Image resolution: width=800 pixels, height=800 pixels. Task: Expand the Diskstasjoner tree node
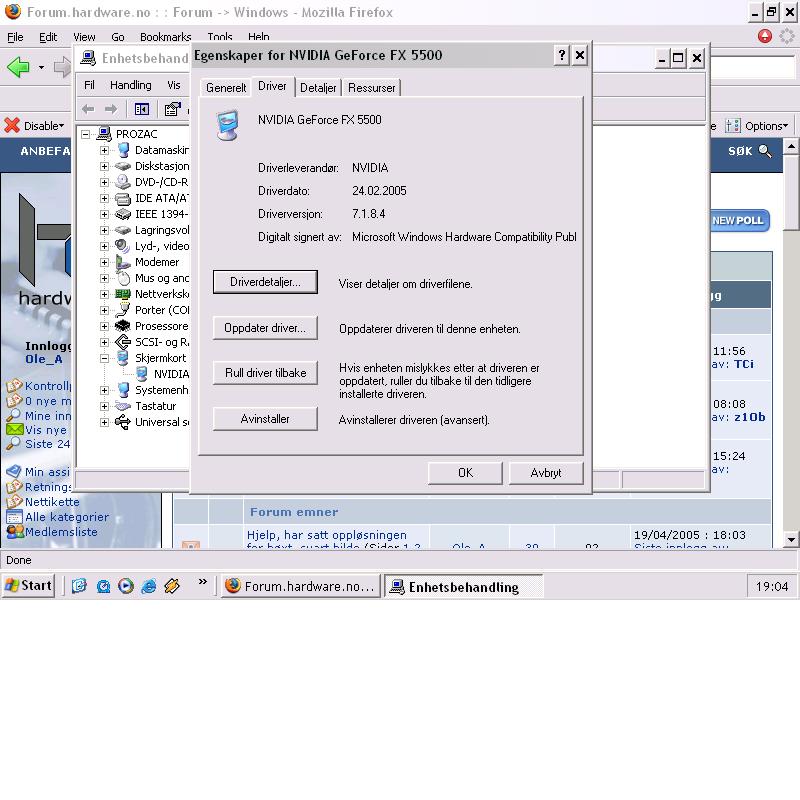(105, 166)
